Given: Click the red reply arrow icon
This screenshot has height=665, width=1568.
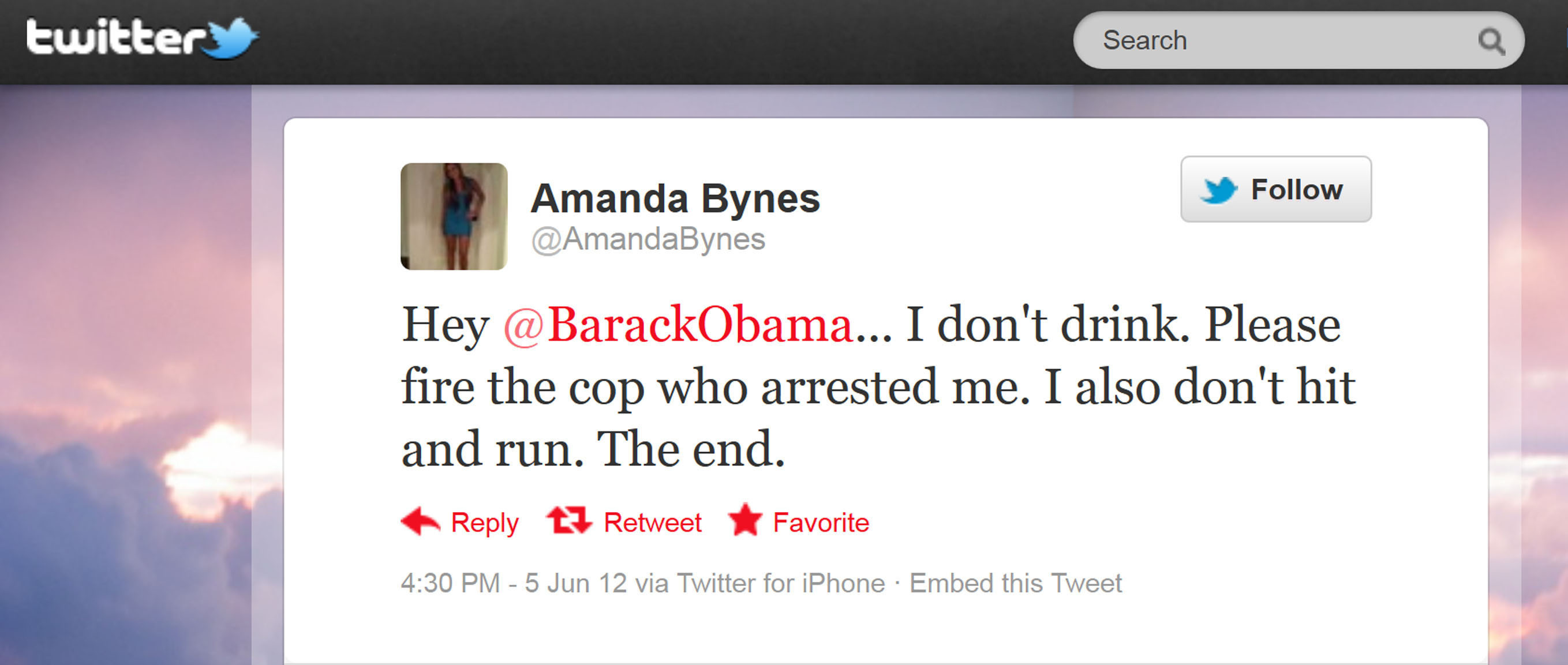Looking at the screenshot, I should 420,521.
